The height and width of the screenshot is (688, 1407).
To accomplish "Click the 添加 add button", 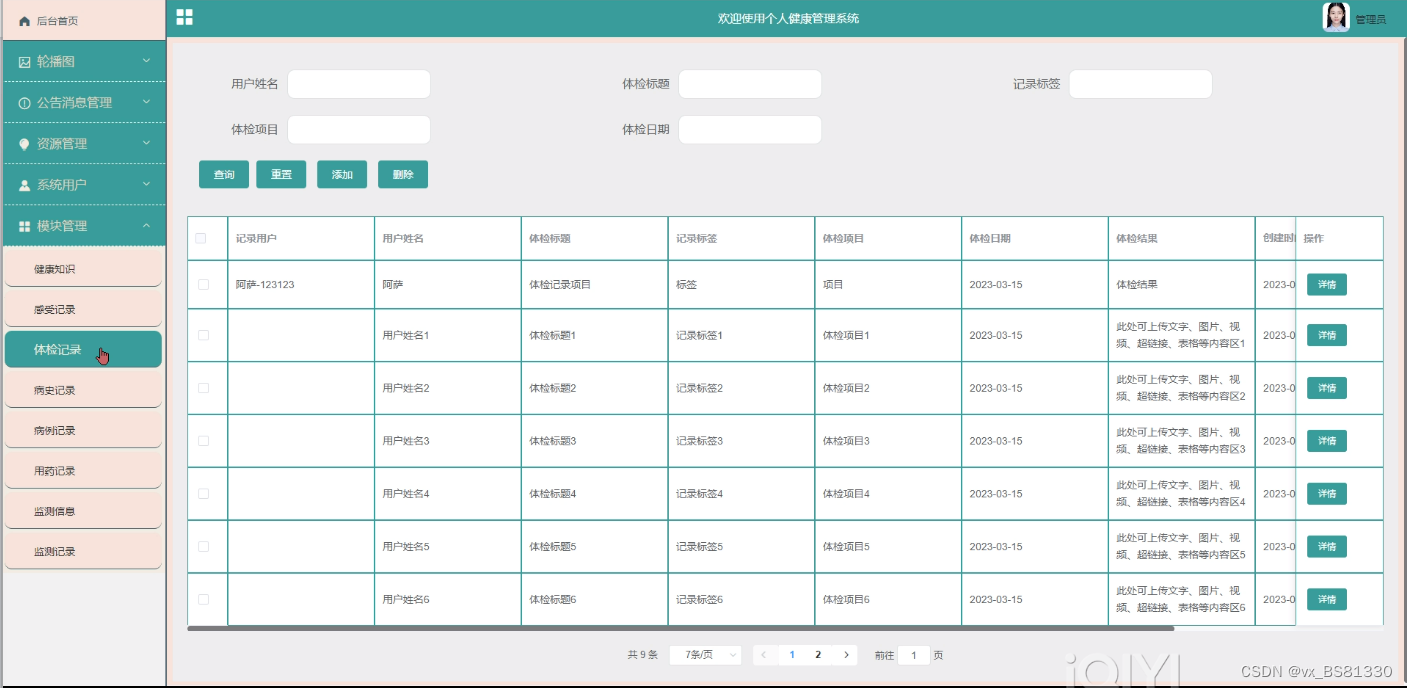I will pyautogui.click(x=342, y=174).
